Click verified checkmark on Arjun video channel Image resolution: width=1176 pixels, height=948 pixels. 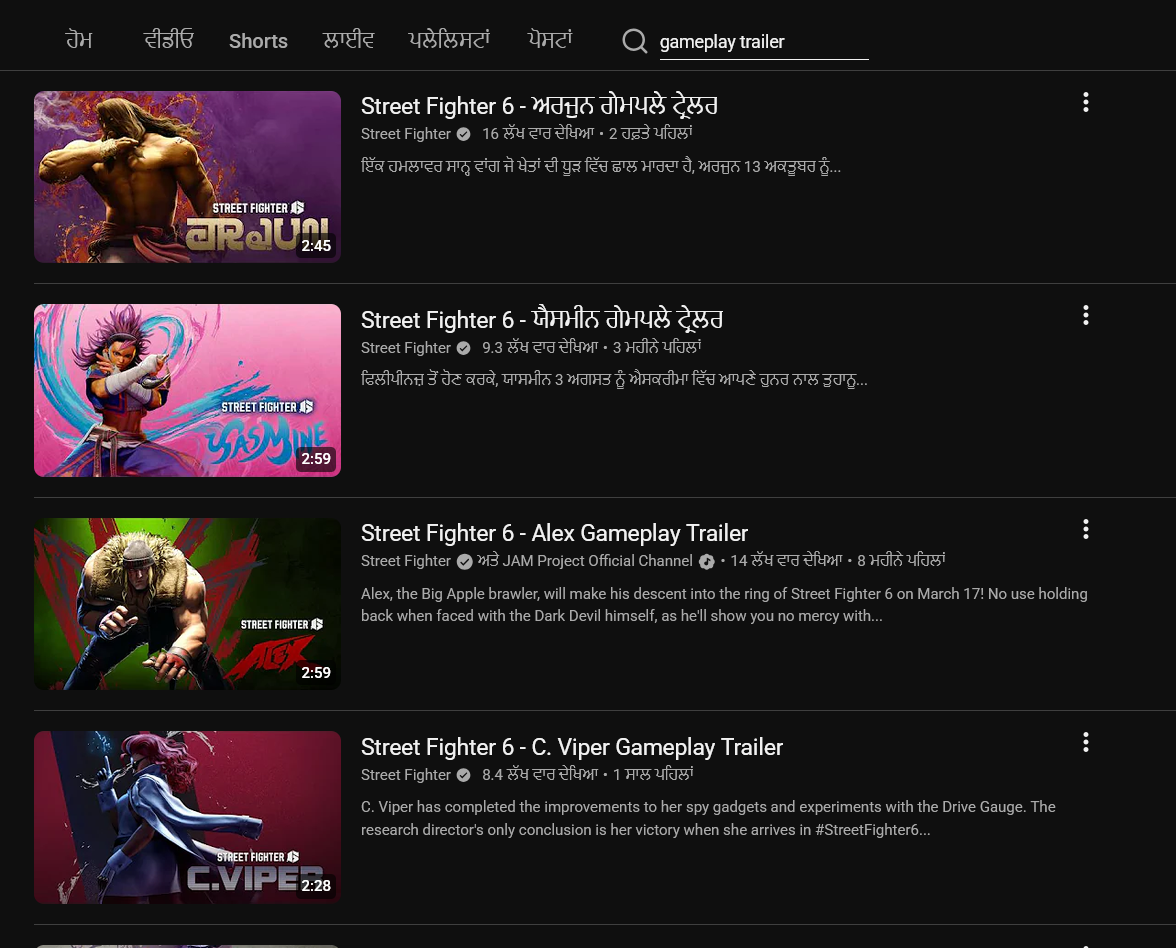(x=464, y=134)
